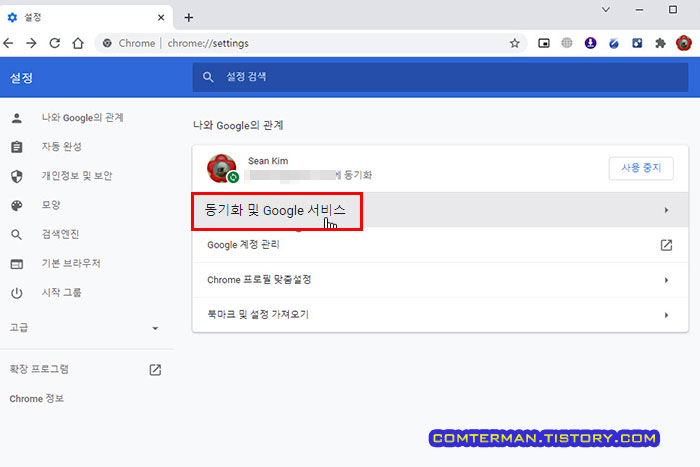
Task: Open the purple download extension icon
Action: [x=590, y=43]
